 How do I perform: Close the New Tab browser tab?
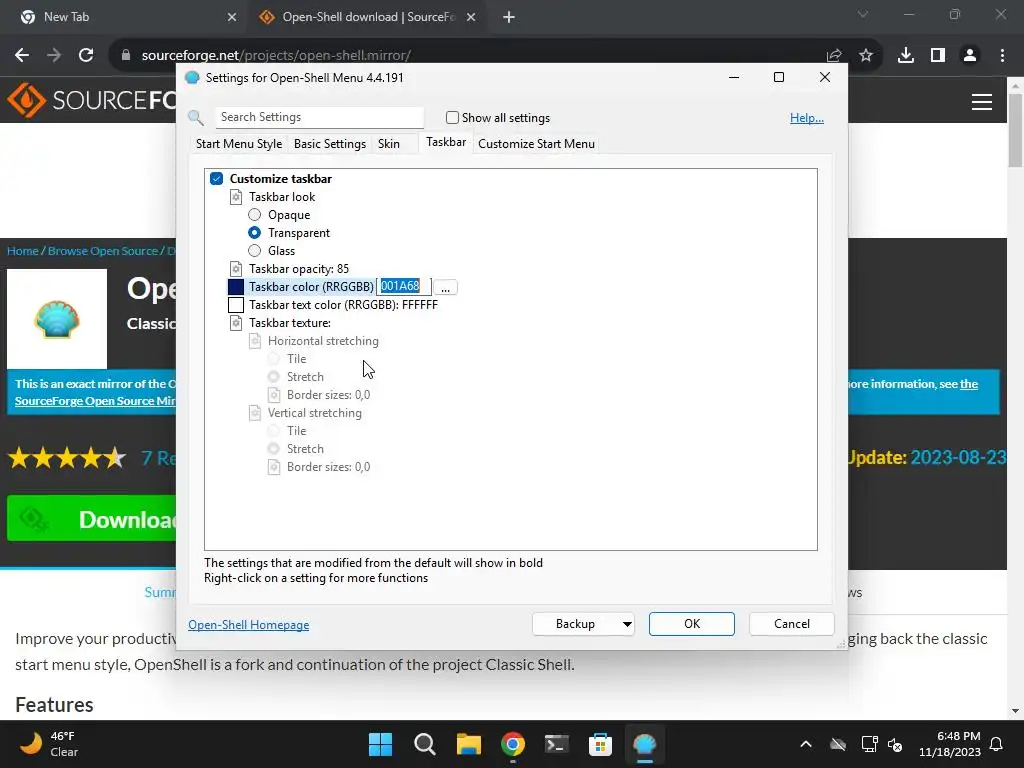point(232,17)
